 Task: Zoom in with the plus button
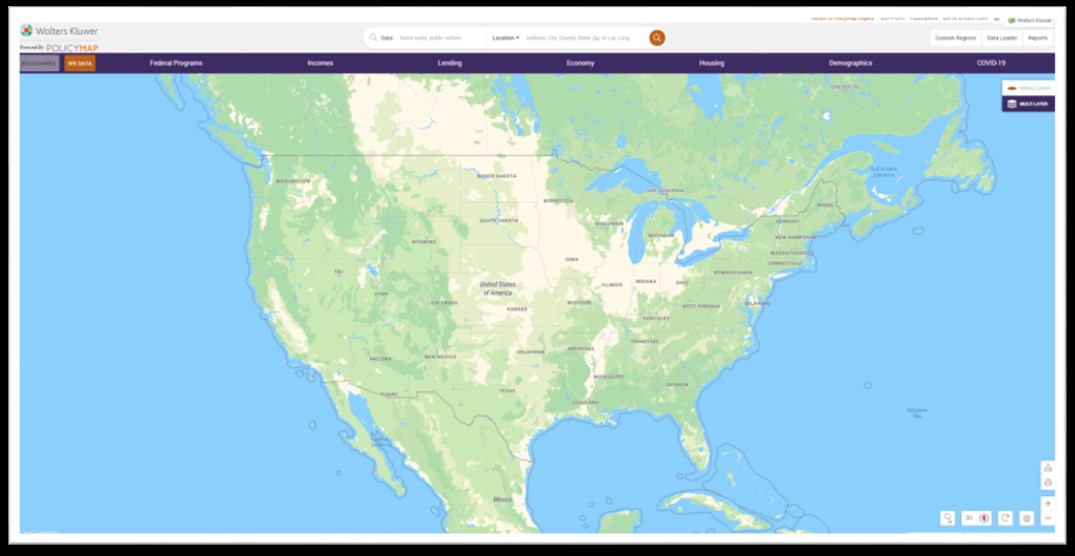[1048, 503]
